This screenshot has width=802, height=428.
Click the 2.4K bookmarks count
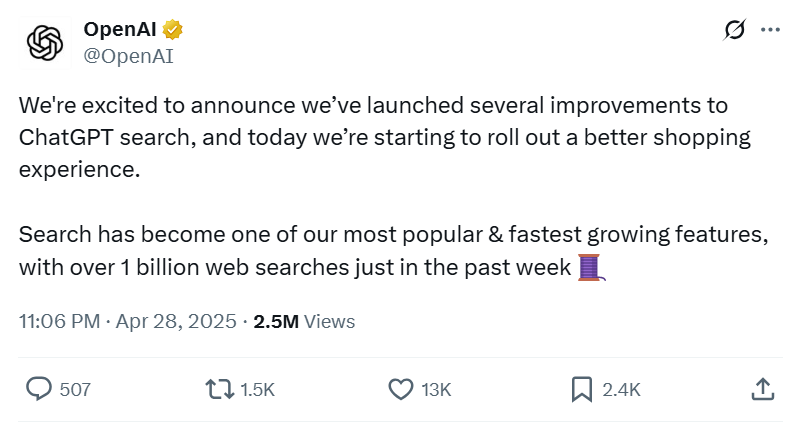point(620,389)
